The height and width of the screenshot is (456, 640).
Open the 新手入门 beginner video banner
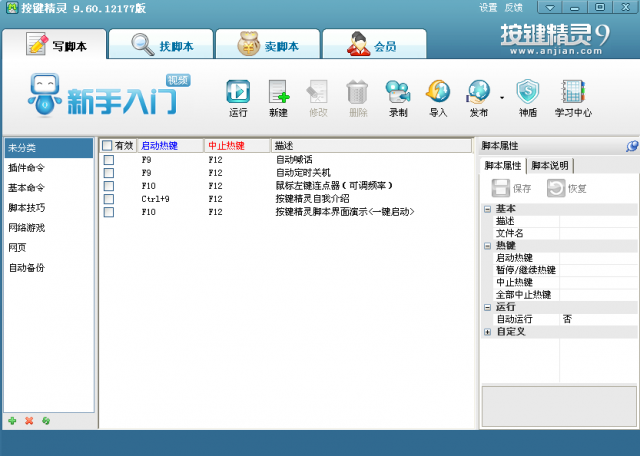click(109, 96)
